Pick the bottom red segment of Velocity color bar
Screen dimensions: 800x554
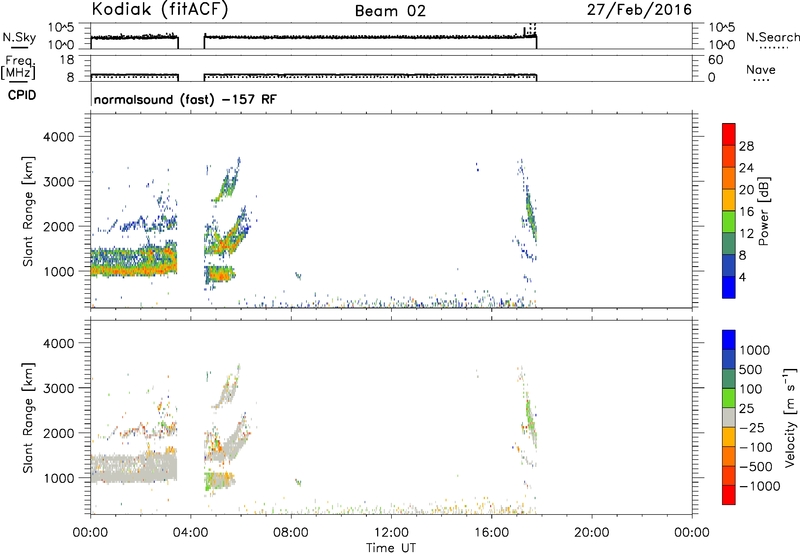coord(729,495)
